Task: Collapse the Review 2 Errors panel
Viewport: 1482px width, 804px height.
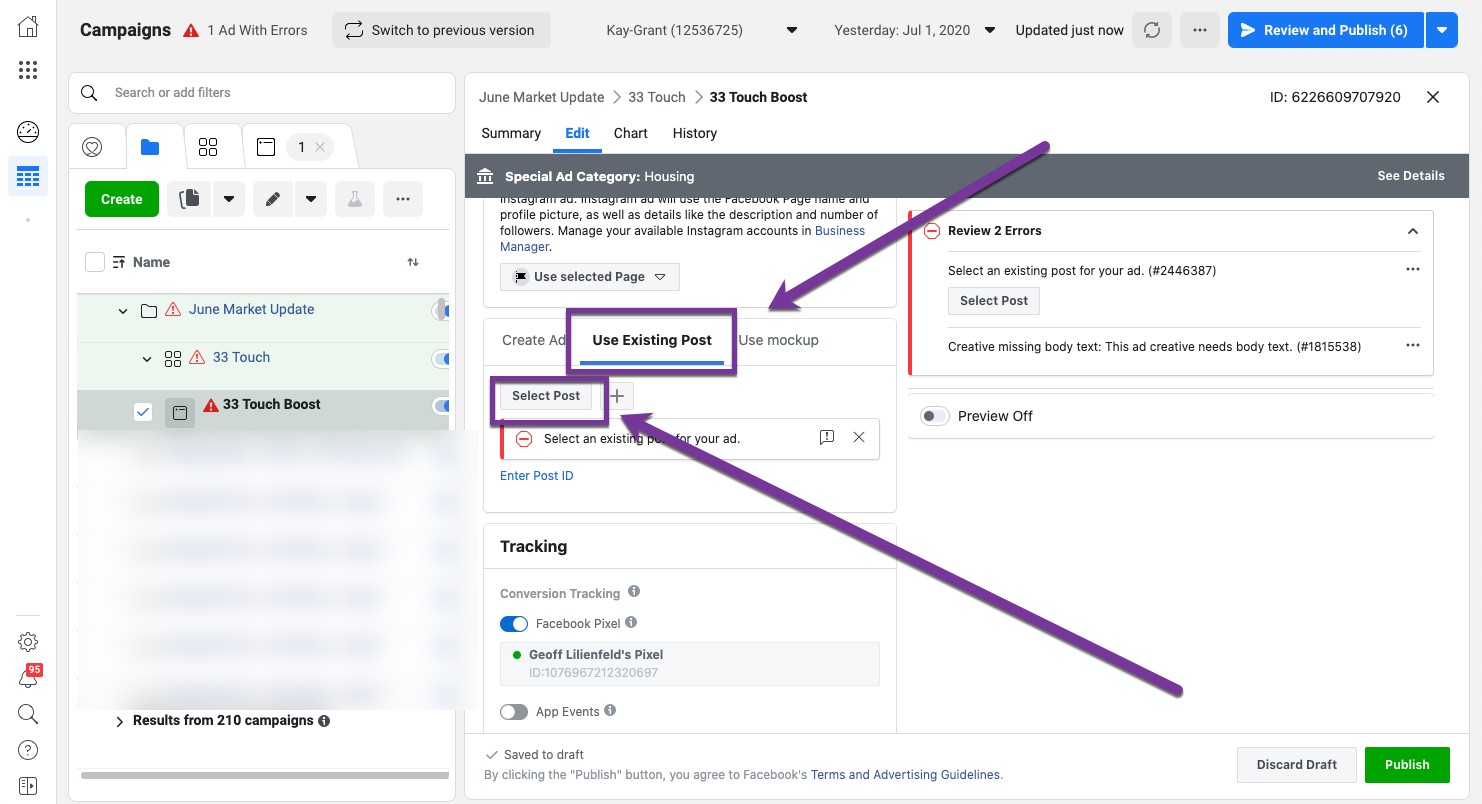Action: (x=1412, y=231)
